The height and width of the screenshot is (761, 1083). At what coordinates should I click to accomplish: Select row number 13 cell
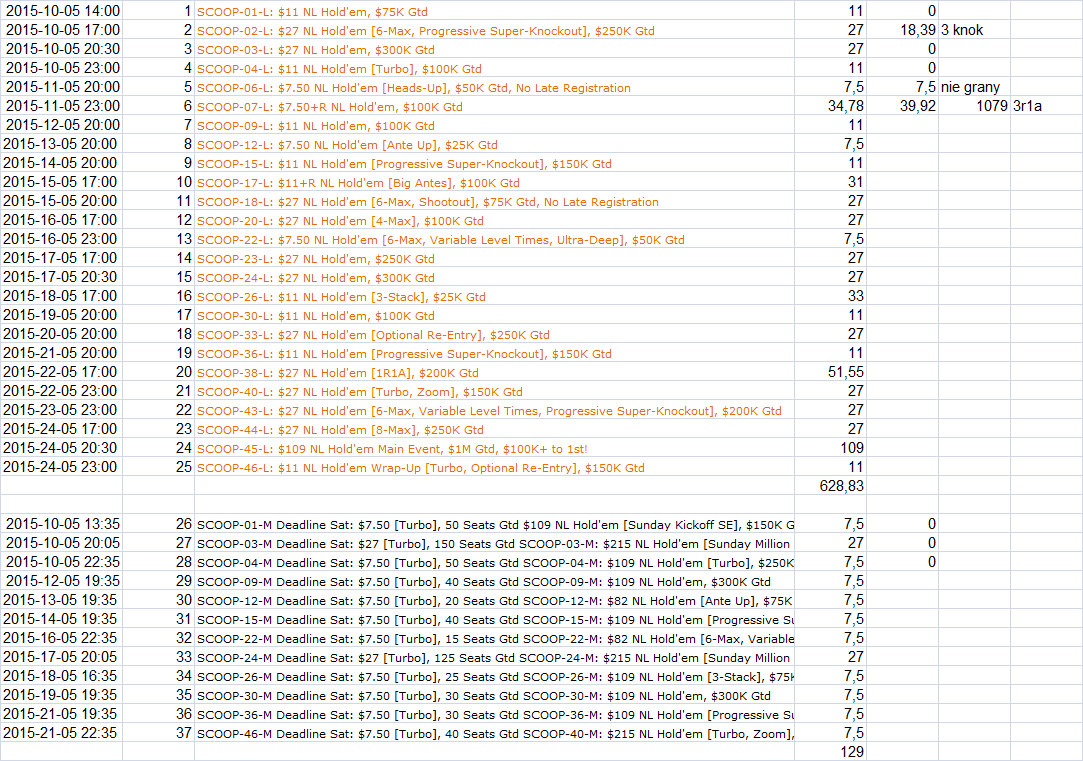click(x=158, y=239)
